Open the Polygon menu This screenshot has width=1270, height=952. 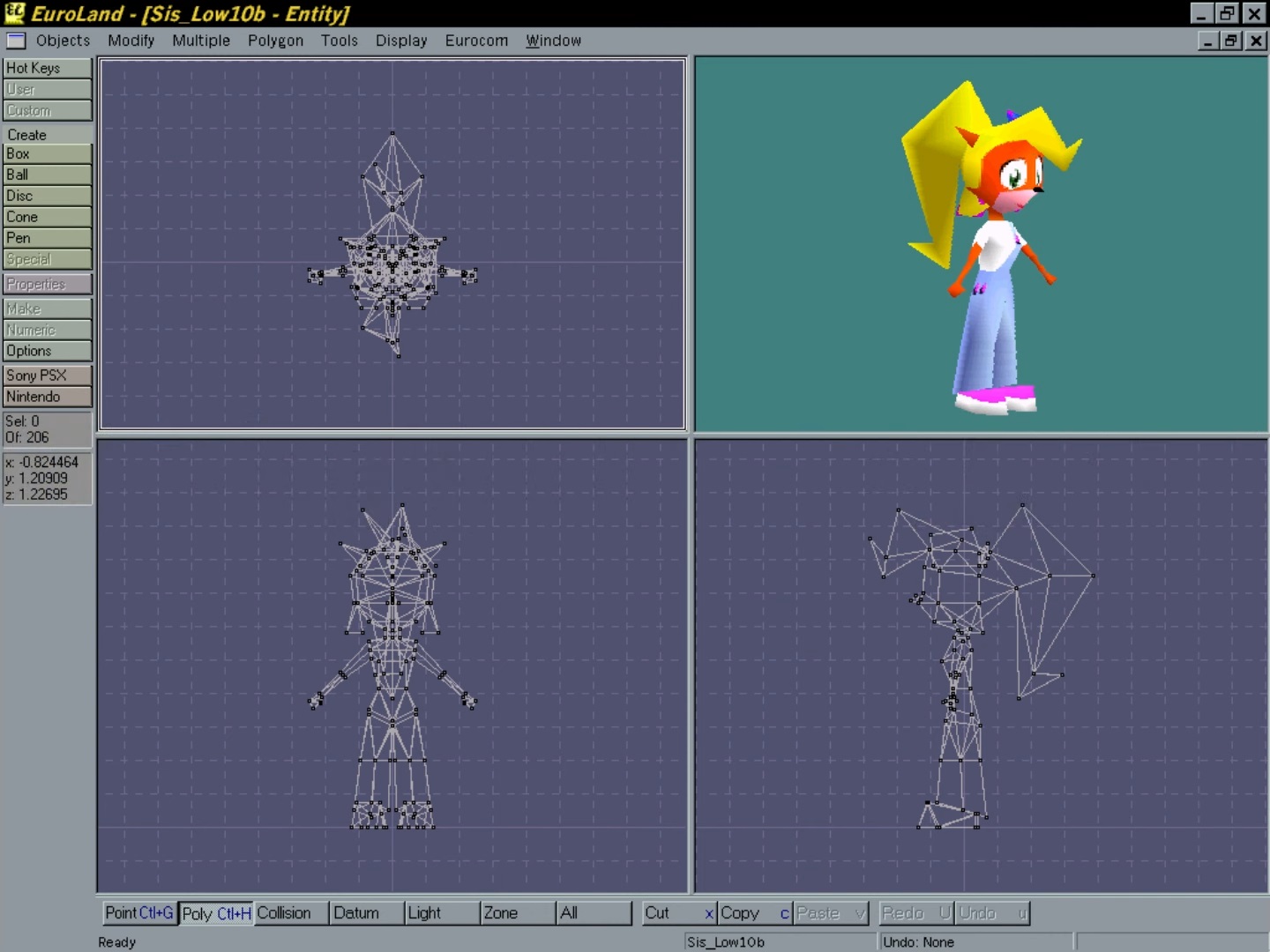[275, 41]
